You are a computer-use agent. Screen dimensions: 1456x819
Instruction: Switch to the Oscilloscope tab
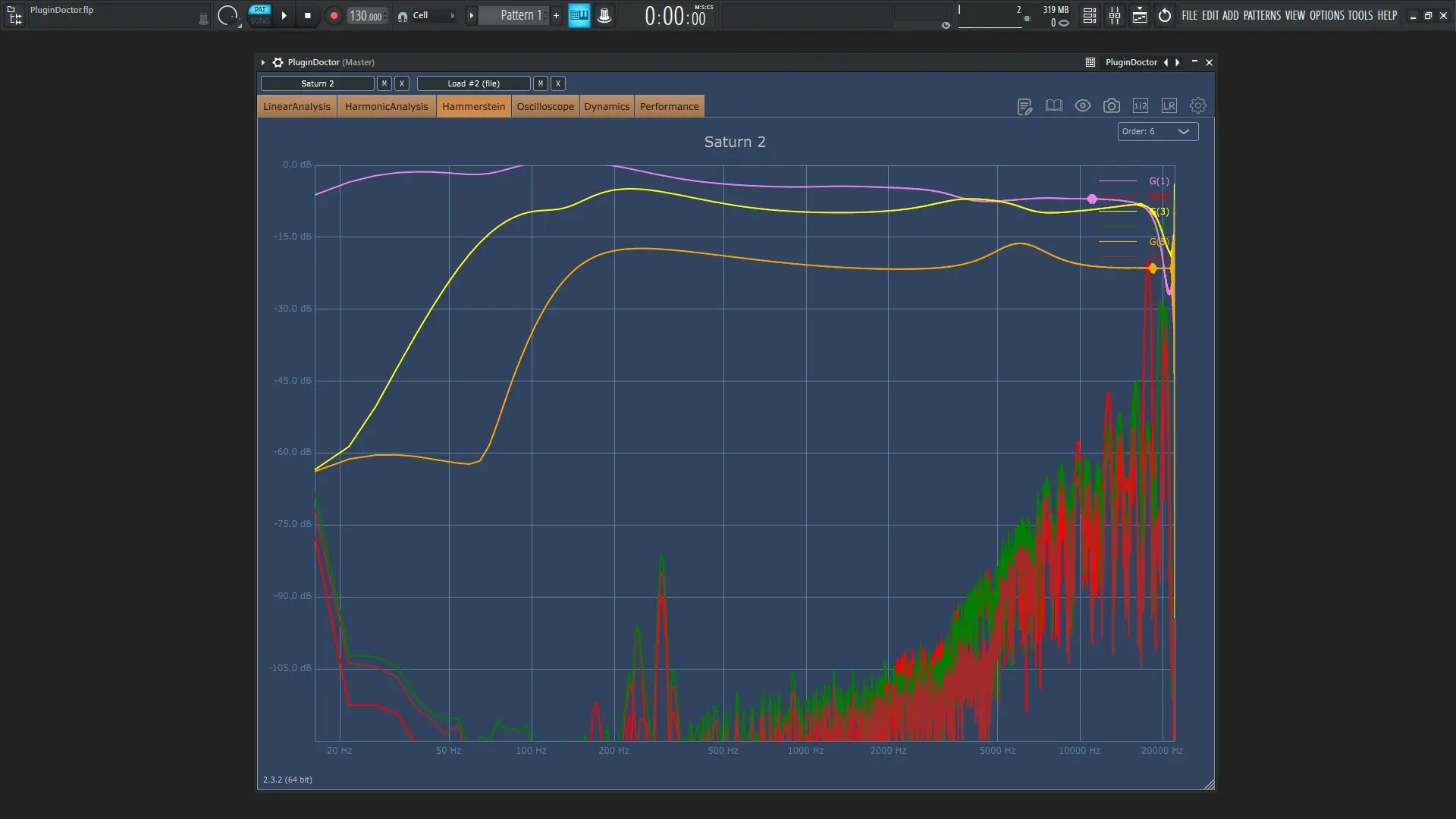click(x=545, y=106)
